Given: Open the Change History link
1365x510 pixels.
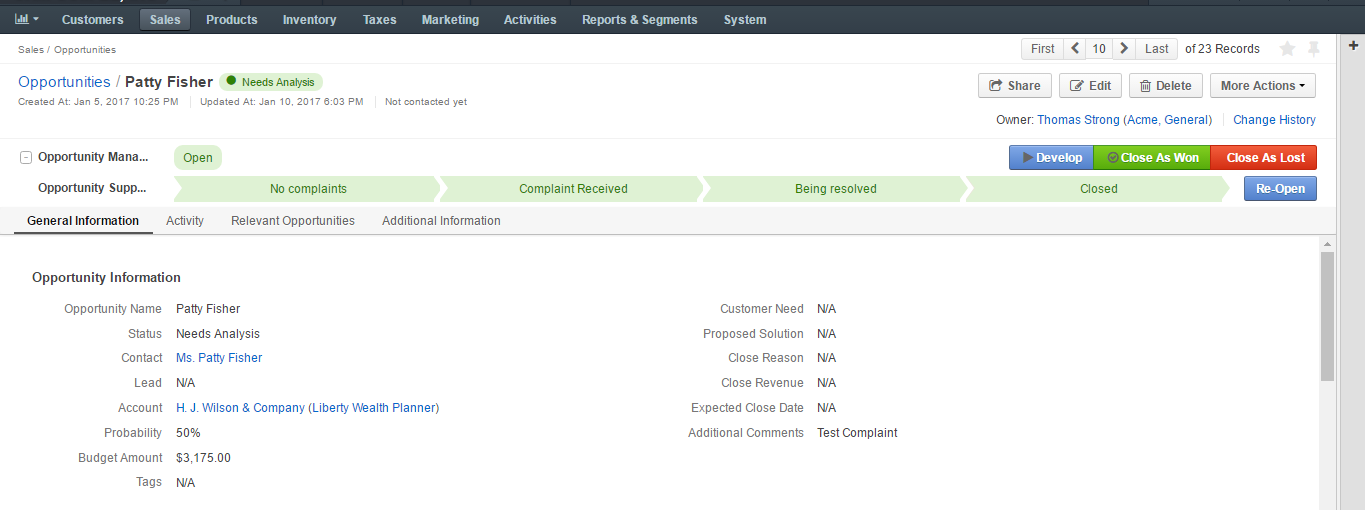Looking at the screenshot, I should coord(1275,120).
